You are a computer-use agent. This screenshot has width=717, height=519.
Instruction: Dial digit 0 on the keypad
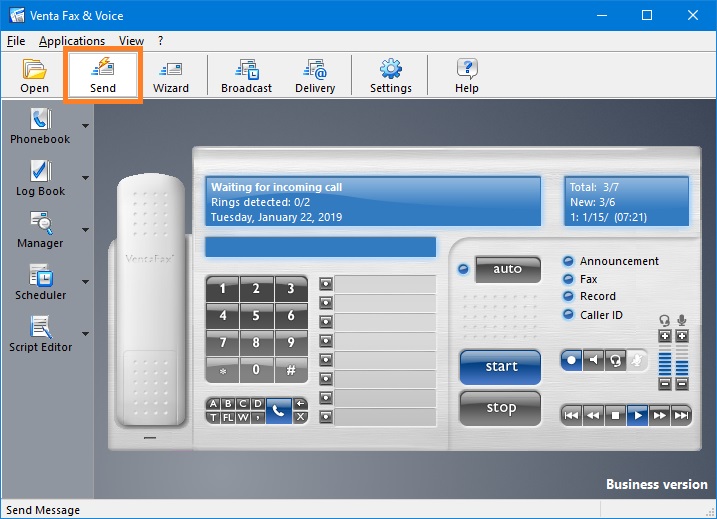pos(256,369)
